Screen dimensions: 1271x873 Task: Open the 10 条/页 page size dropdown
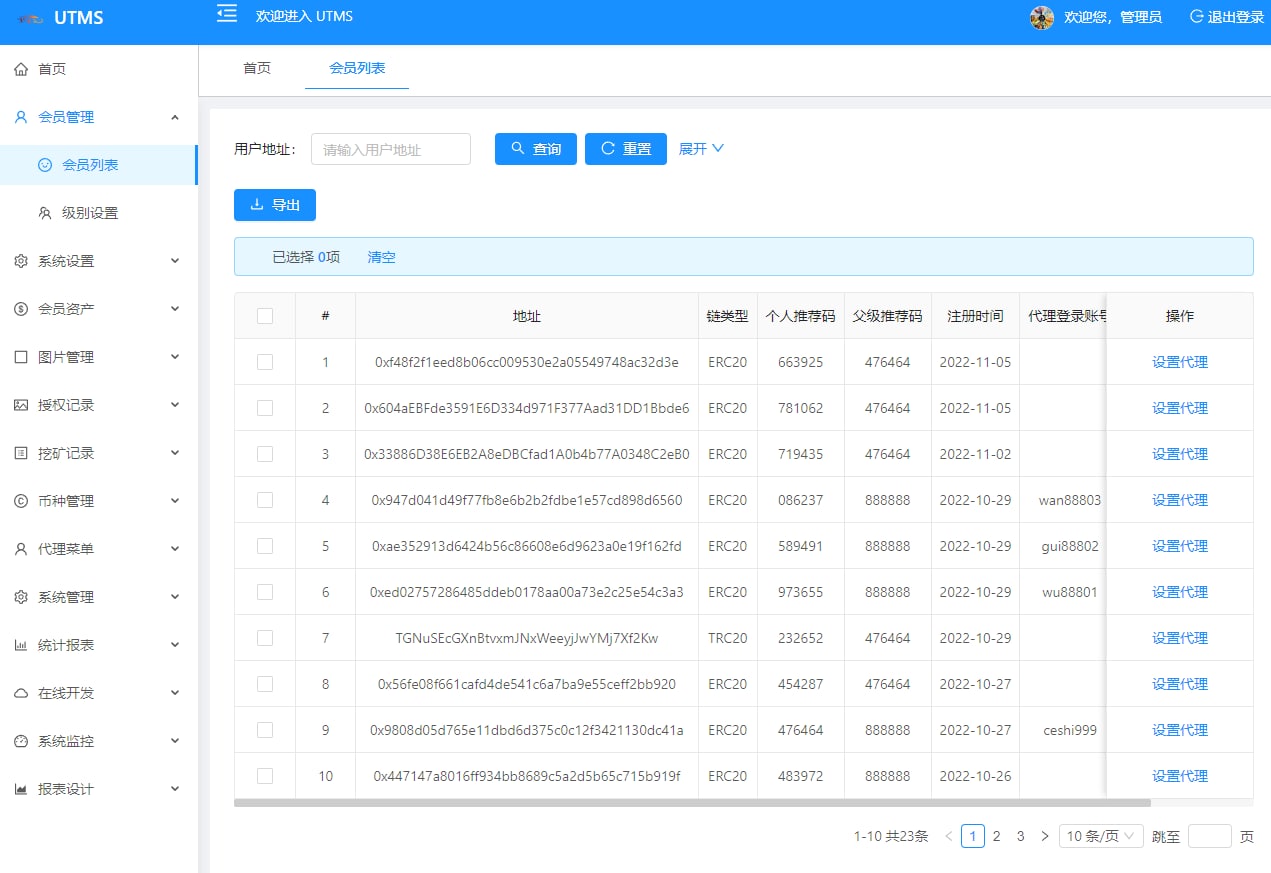click(1101, 836)
